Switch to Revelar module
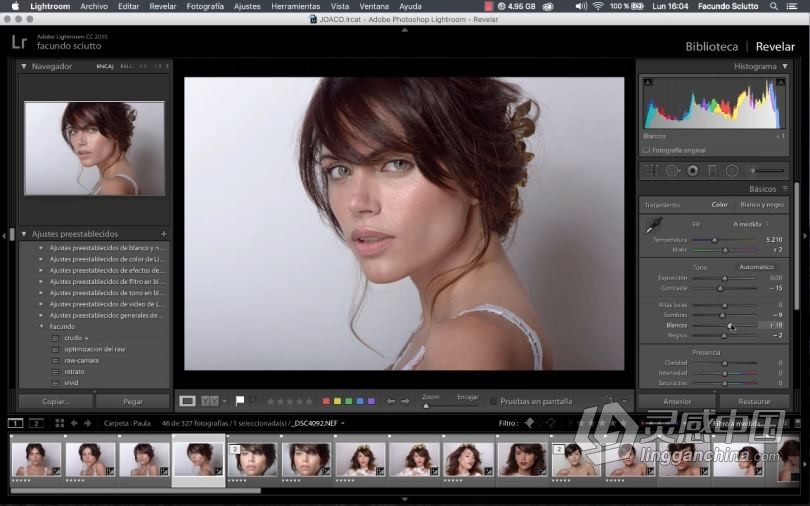810x506 pixels. tap(775, 46)
